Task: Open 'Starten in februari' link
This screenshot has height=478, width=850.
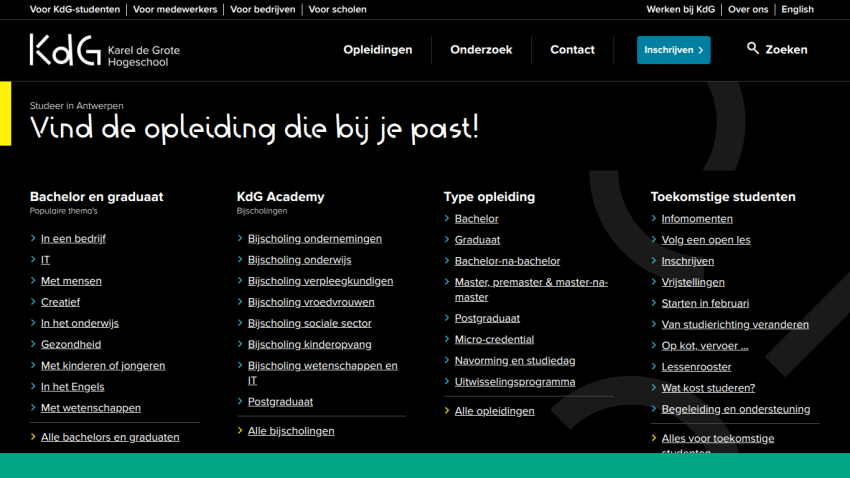Action: click(705, 303)
